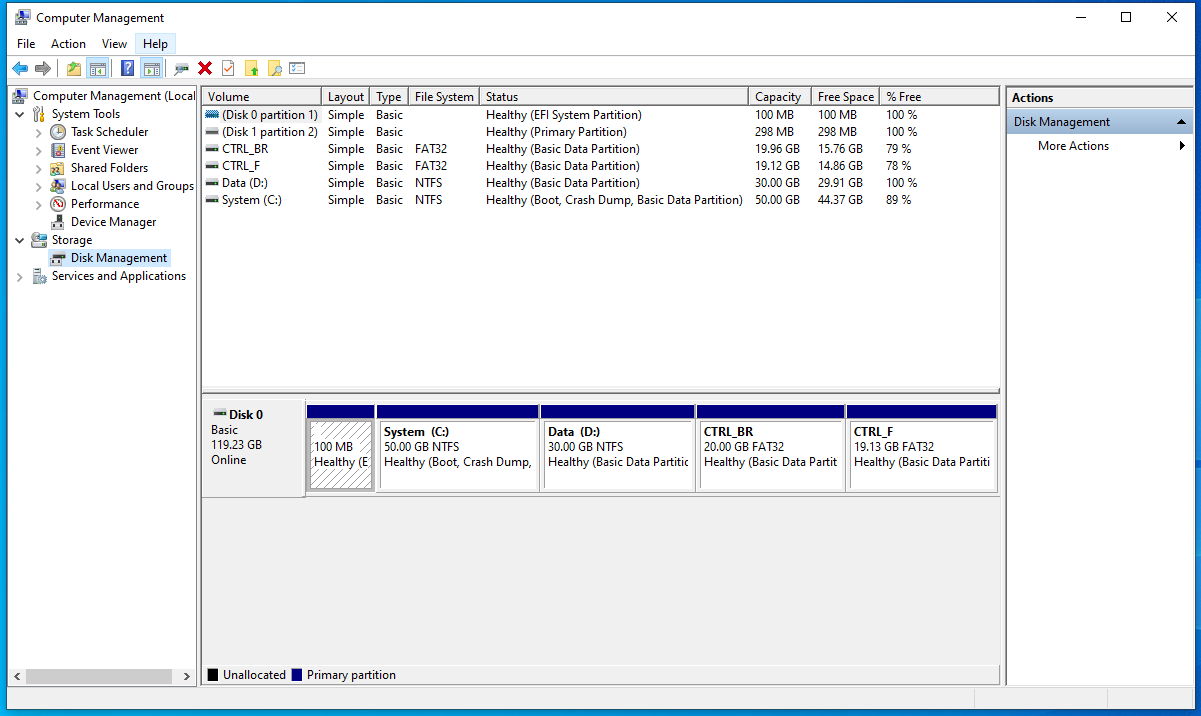The width and height of the screenshot is (1201, 716).
Task: Click the Computer Management root icon in tree
Action: [21, 96]
